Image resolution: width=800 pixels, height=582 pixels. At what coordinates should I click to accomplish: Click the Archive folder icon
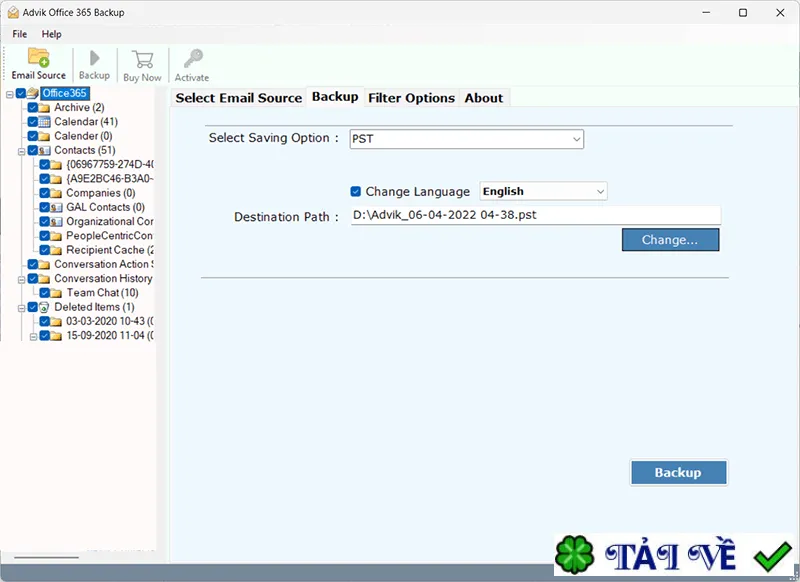[44, 108]
